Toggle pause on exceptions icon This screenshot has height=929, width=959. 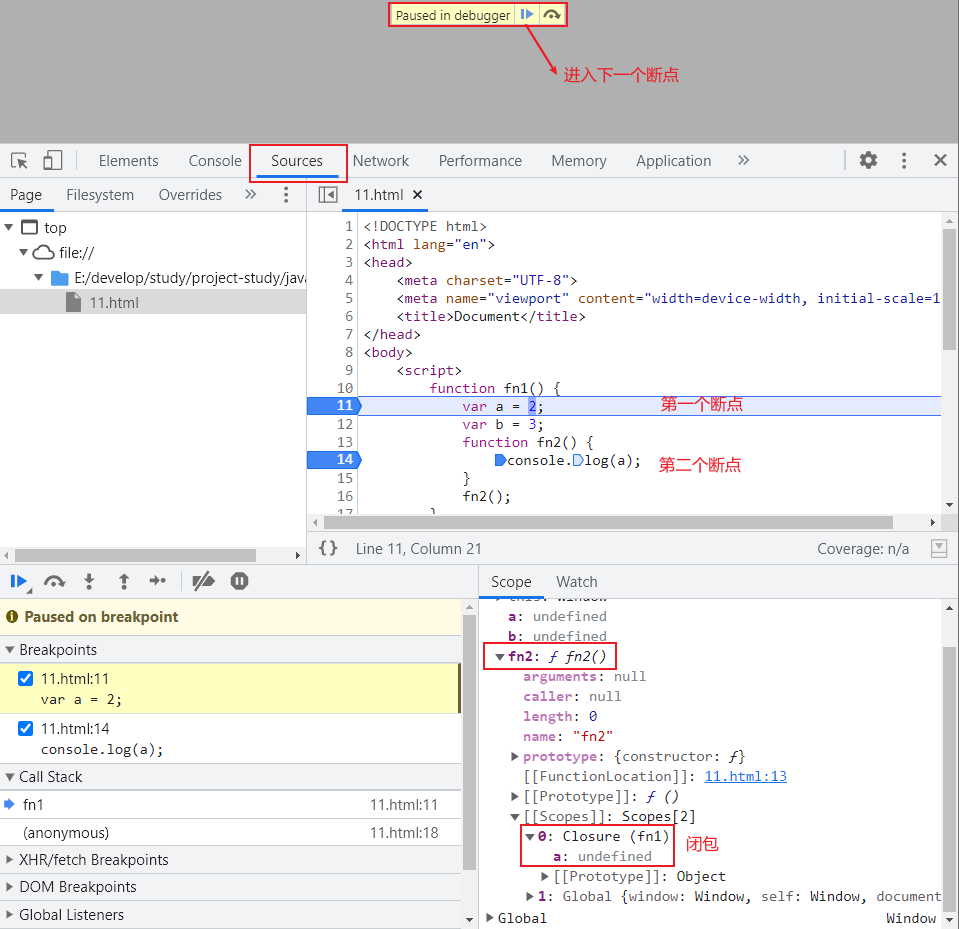[x=239, y=581]
